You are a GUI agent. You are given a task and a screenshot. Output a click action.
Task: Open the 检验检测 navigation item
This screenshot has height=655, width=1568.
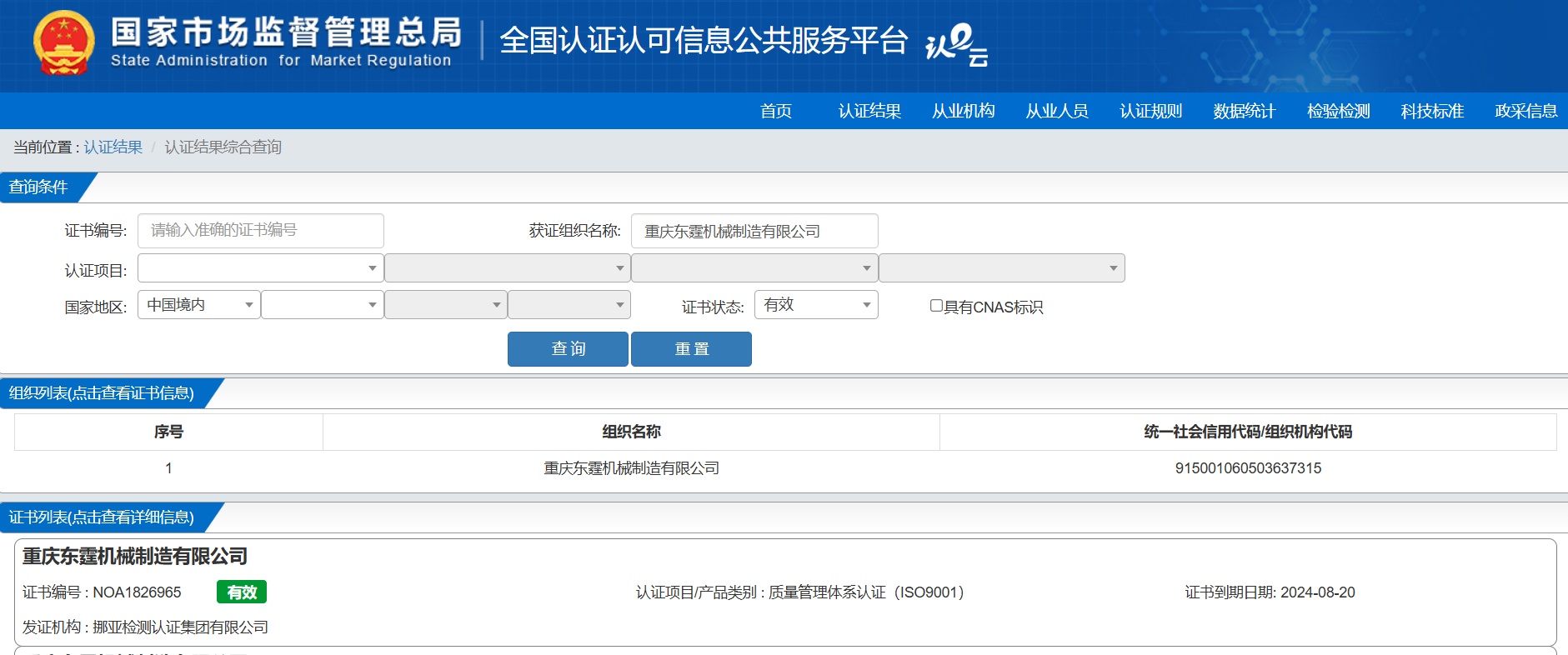click(1339, 111)
